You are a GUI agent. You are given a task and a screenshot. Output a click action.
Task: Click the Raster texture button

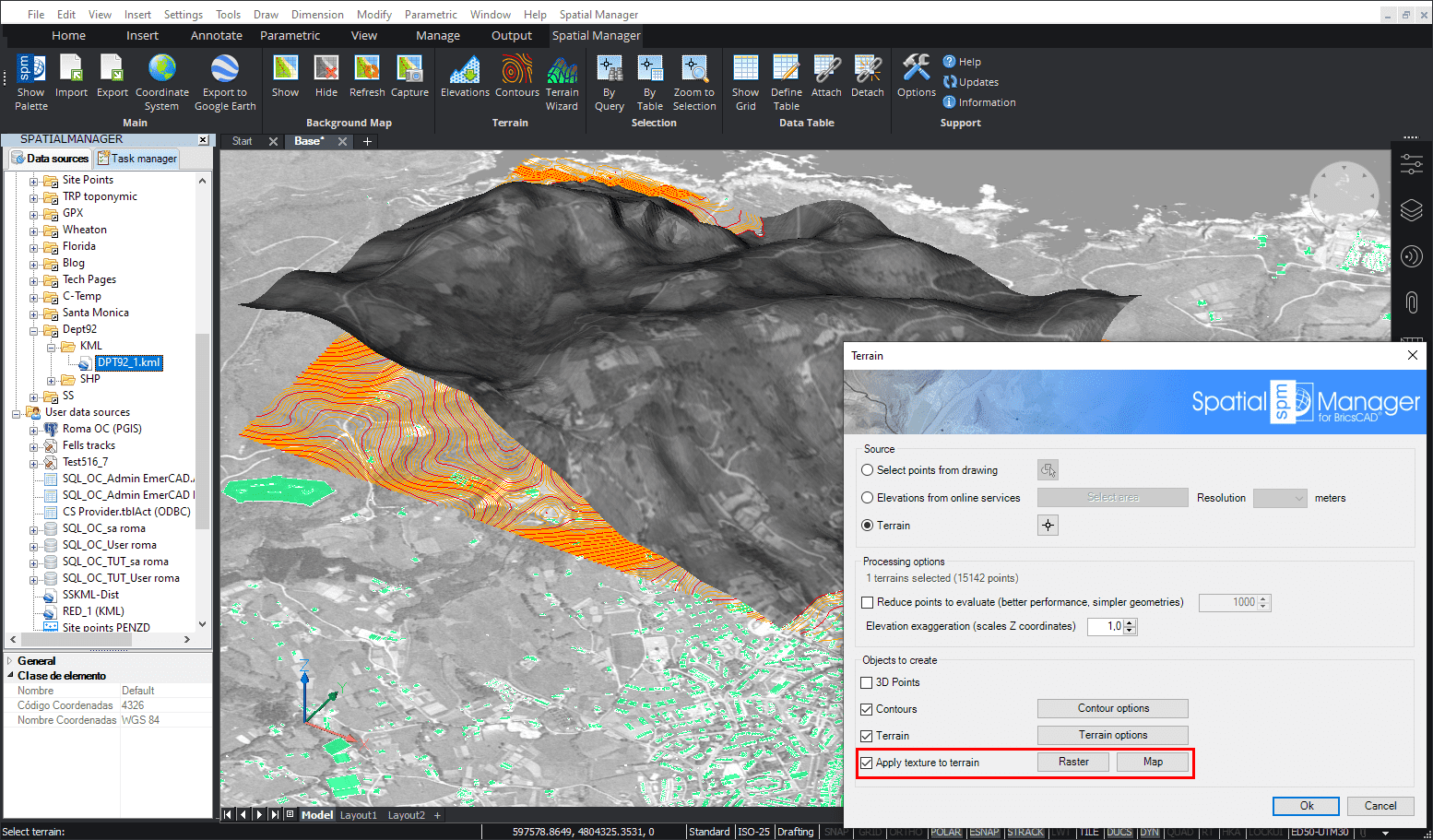point(1073,762)
